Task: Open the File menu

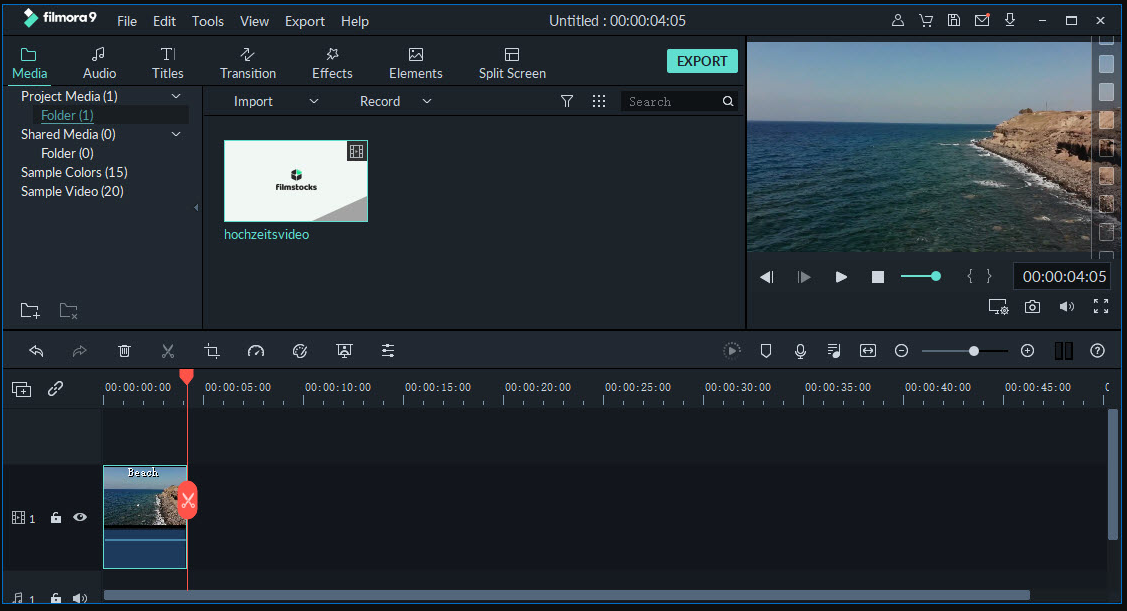Action: coord(126,22)
